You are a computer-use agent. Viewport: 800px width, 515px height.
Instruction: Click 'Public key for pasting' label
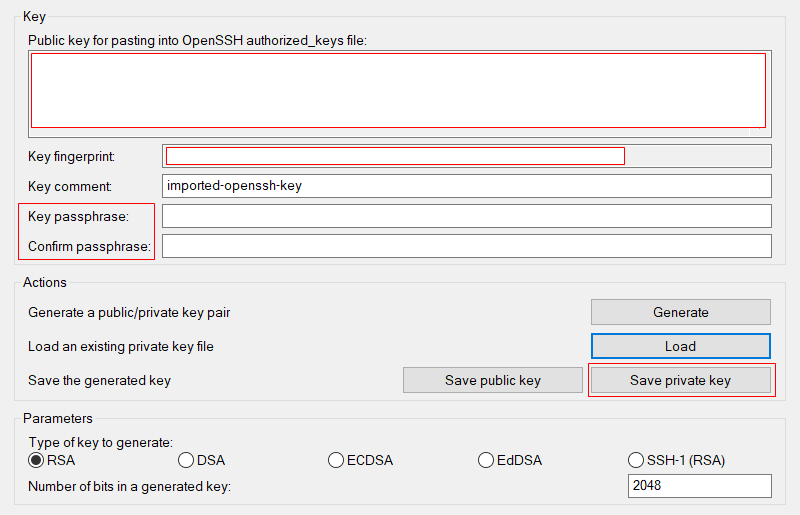197,40
